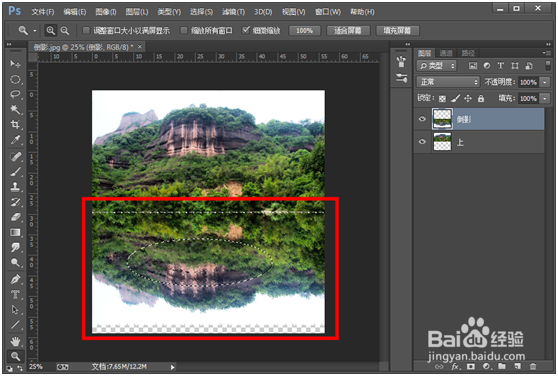Select the Gradient tool

pyautogui.click(x=15, y=232)
